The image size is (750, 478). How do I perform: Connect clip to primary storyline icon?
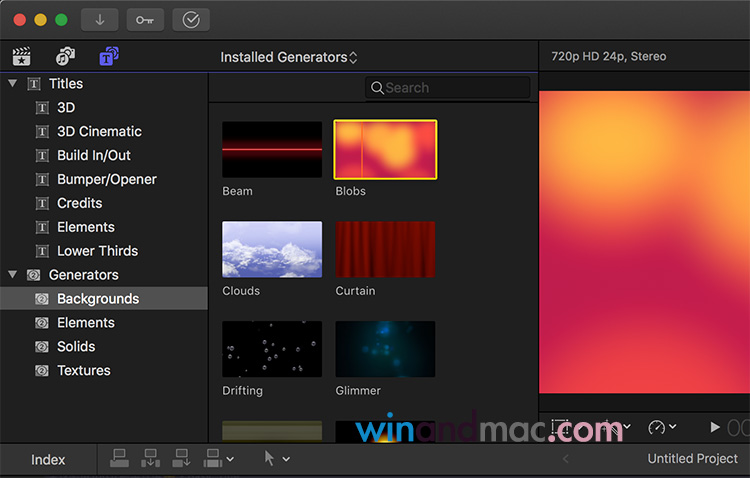tap(119, 458)
